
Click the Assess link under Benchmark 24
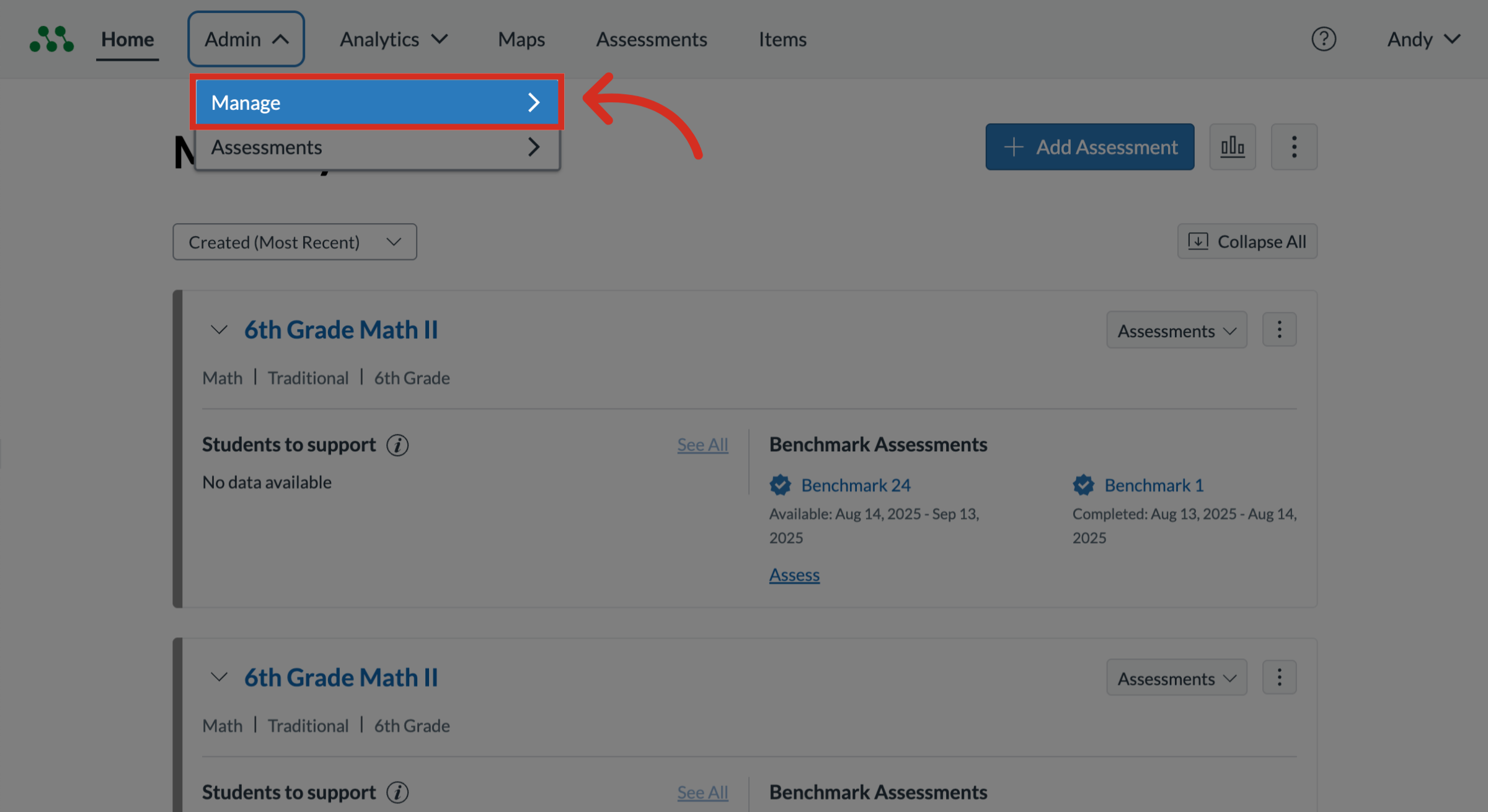coord(794,575)
